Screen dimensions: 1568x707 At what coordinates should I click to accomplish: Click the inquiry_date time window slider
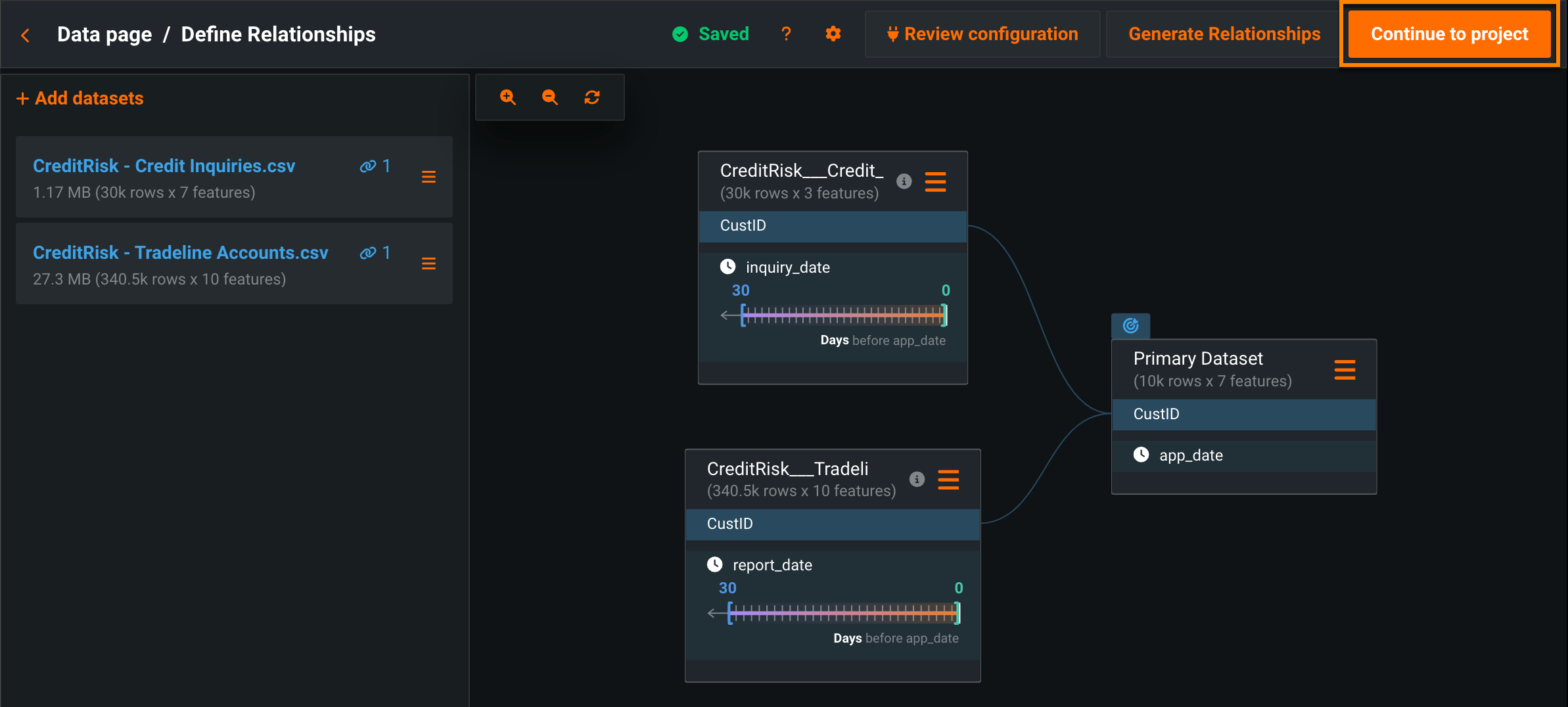click(844, 315)
